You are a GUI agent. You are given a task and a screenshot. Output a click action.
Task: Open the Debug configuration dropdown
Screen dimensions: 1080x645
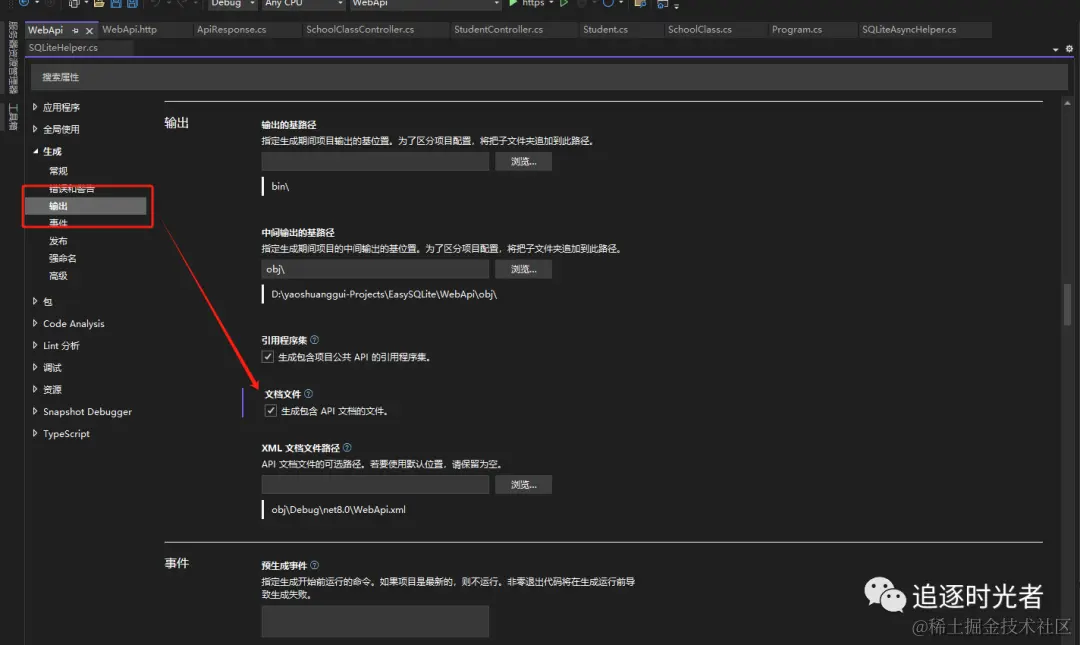(x=233, y=4)
